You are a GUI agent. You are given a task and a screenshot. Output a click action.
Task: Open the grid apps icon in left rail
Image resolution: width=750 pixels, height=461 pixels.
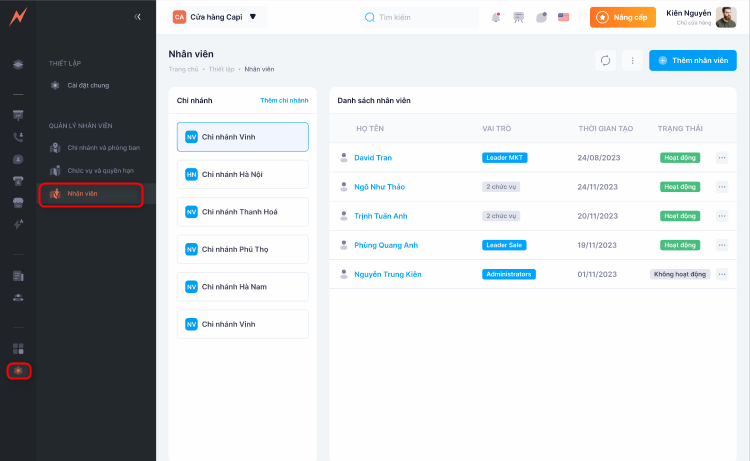coord(18,348)
